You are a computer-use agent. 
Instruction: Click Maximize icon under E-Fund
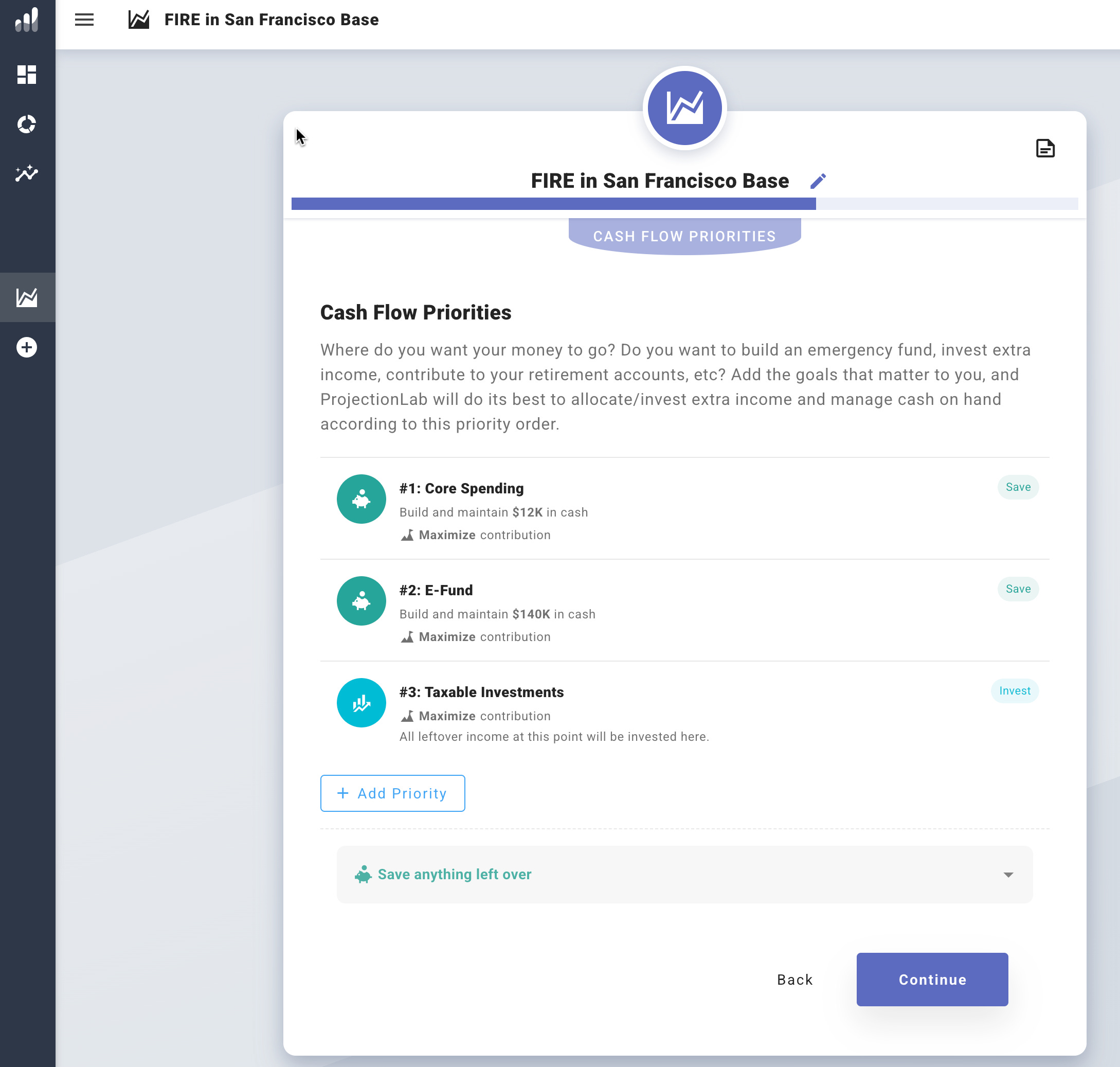(x=407, y=637)
